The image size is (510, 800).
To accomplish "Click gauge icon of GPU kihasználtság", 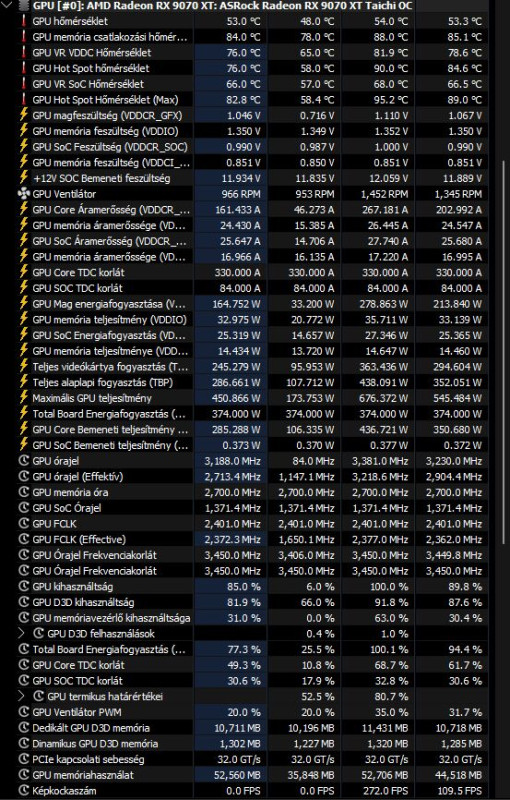I will [23, 587].
